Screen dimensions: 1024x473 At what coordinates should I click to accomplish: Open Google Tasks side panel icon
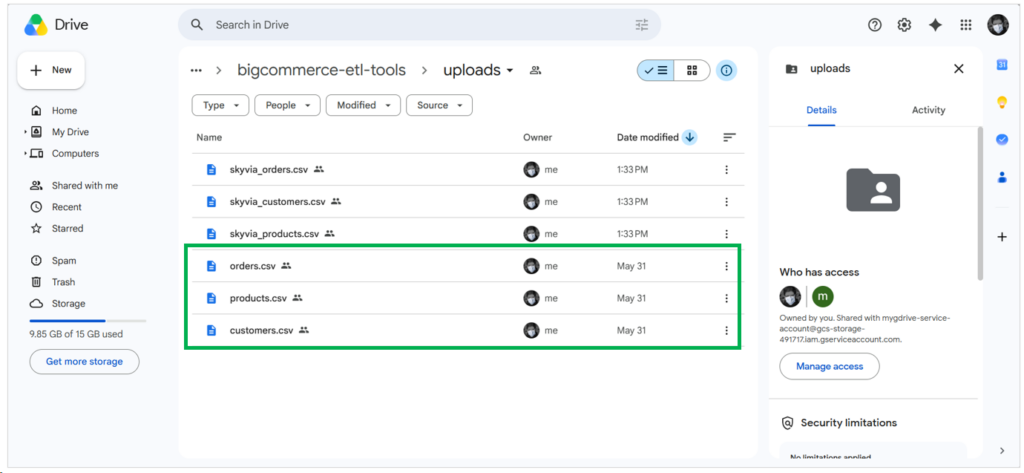coord(1002,139)
